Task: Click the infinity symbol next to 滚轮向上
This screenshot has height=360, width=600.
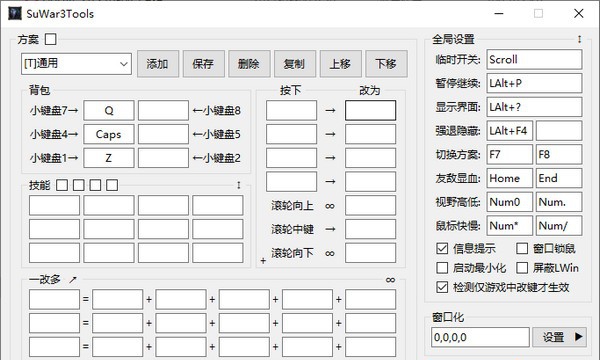Action: point(330,206)
